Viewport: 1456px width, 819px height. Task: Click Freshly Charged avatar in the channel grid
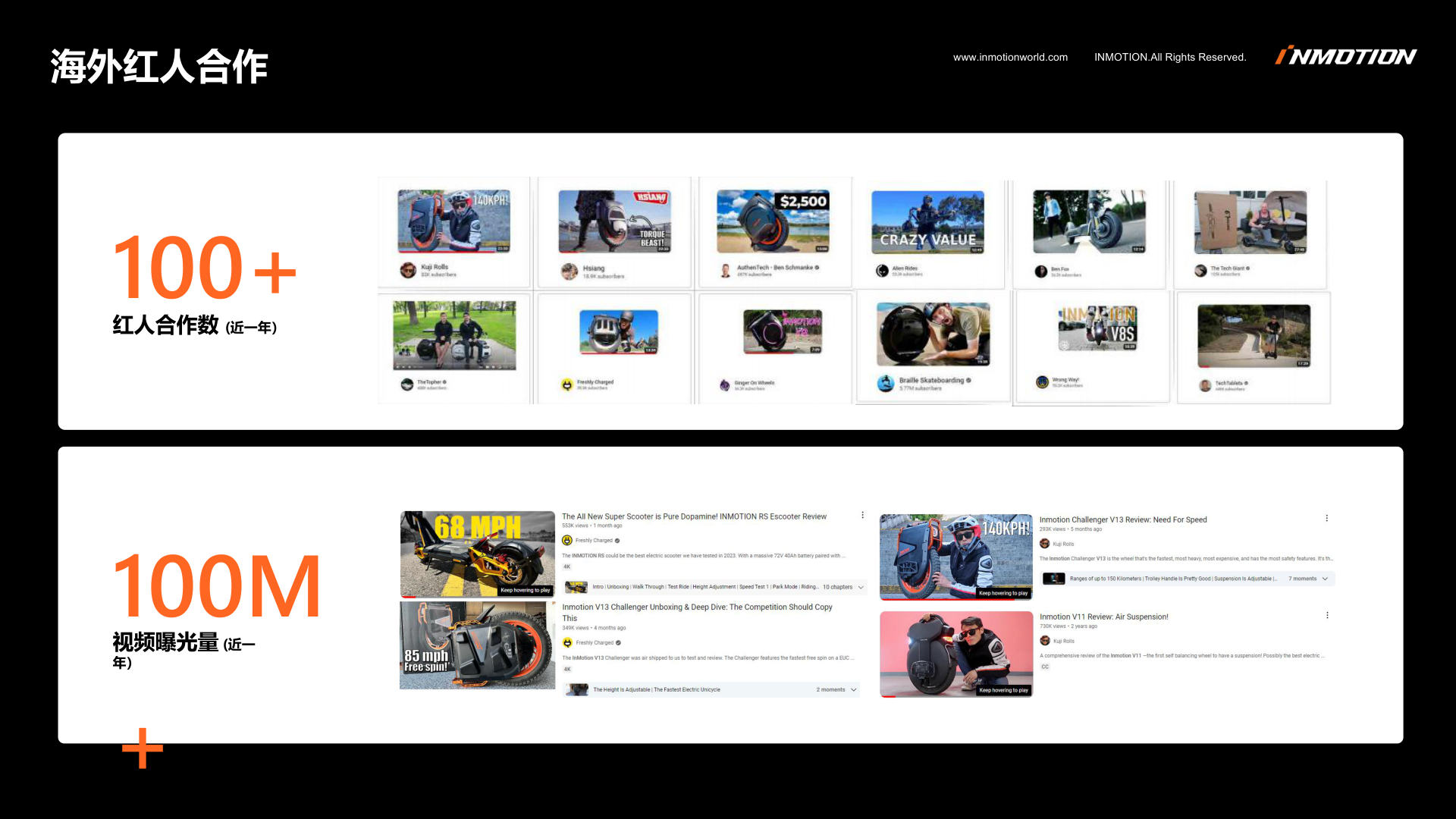566,384
